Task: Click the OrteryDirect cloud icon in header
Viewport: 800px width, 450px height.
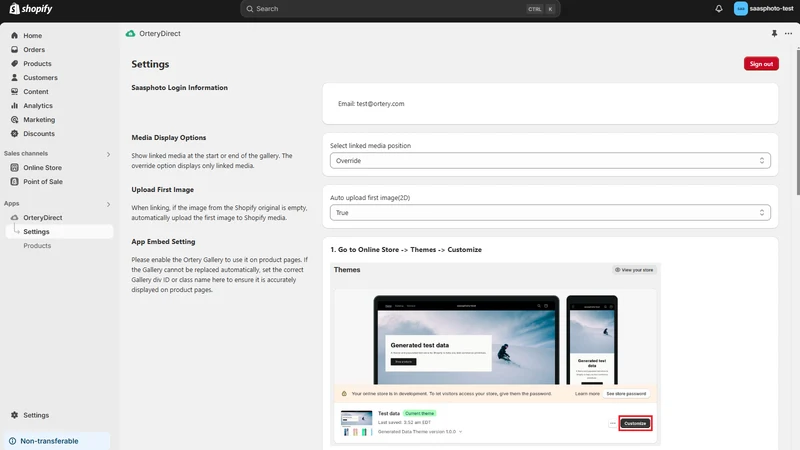Action: click(x=131, y=33)
